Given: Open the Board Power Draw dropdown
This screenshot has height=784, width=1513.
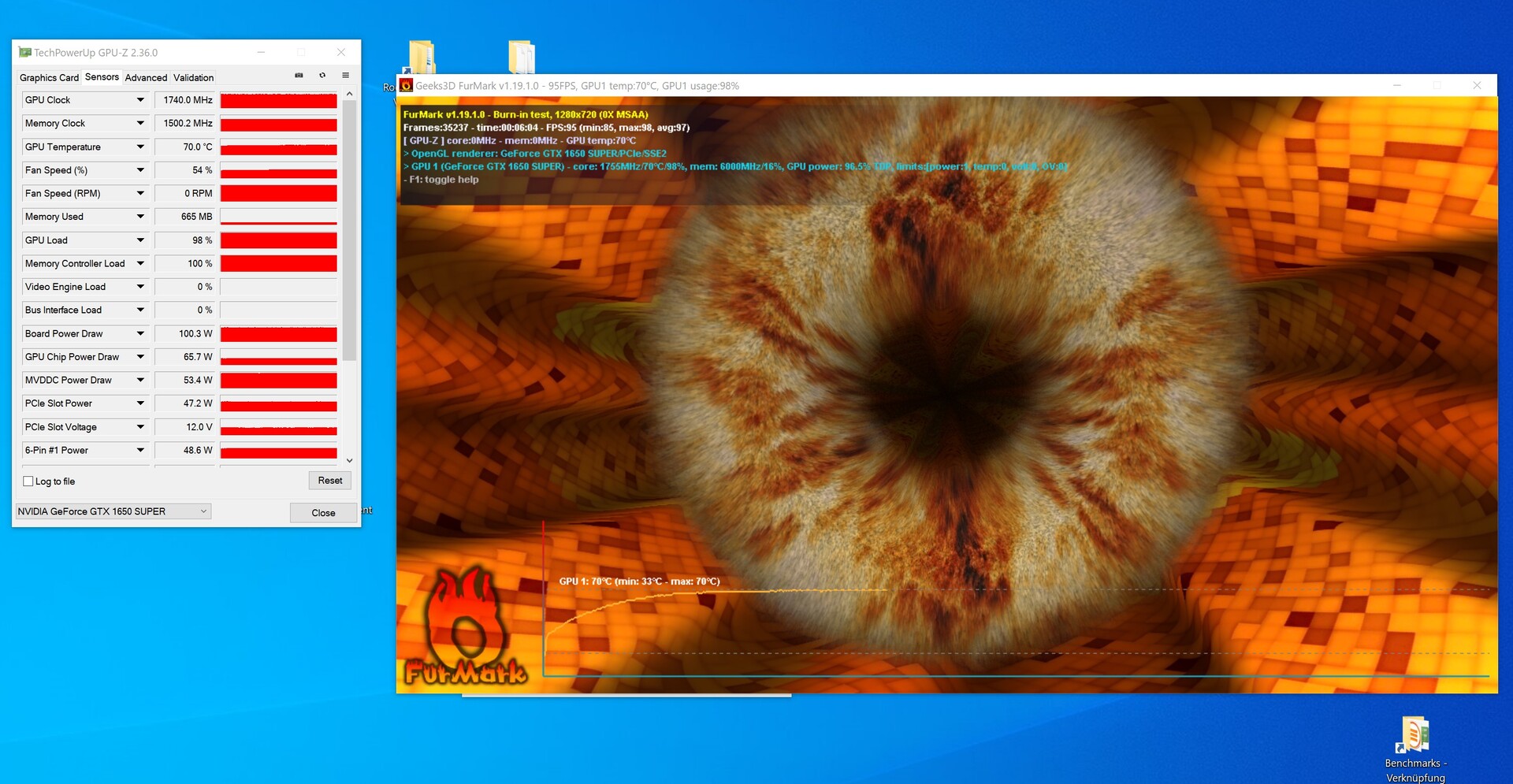Looking at the screenshot, I should [x=140, y=333].
